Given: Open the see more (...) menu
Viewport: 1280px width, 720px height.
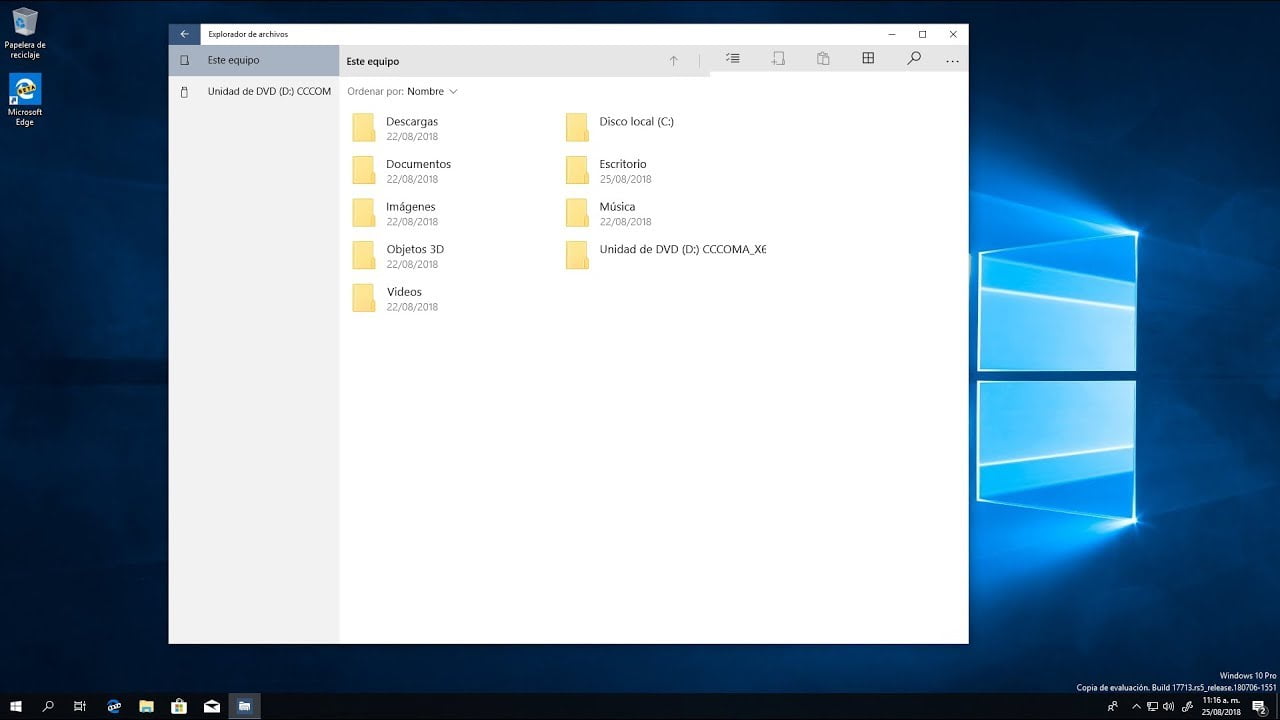Looking at the screenshot, I should 952,60.
